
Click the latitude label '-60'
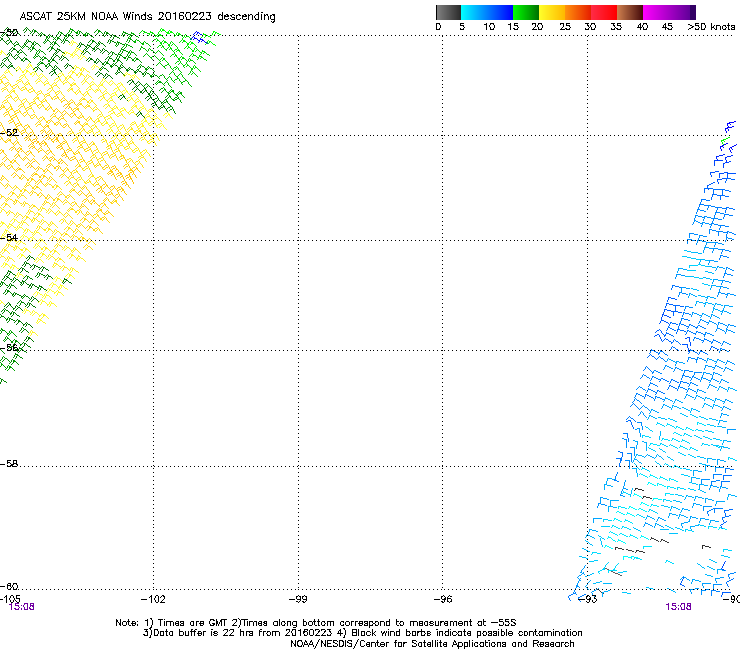tap(9, 587)
